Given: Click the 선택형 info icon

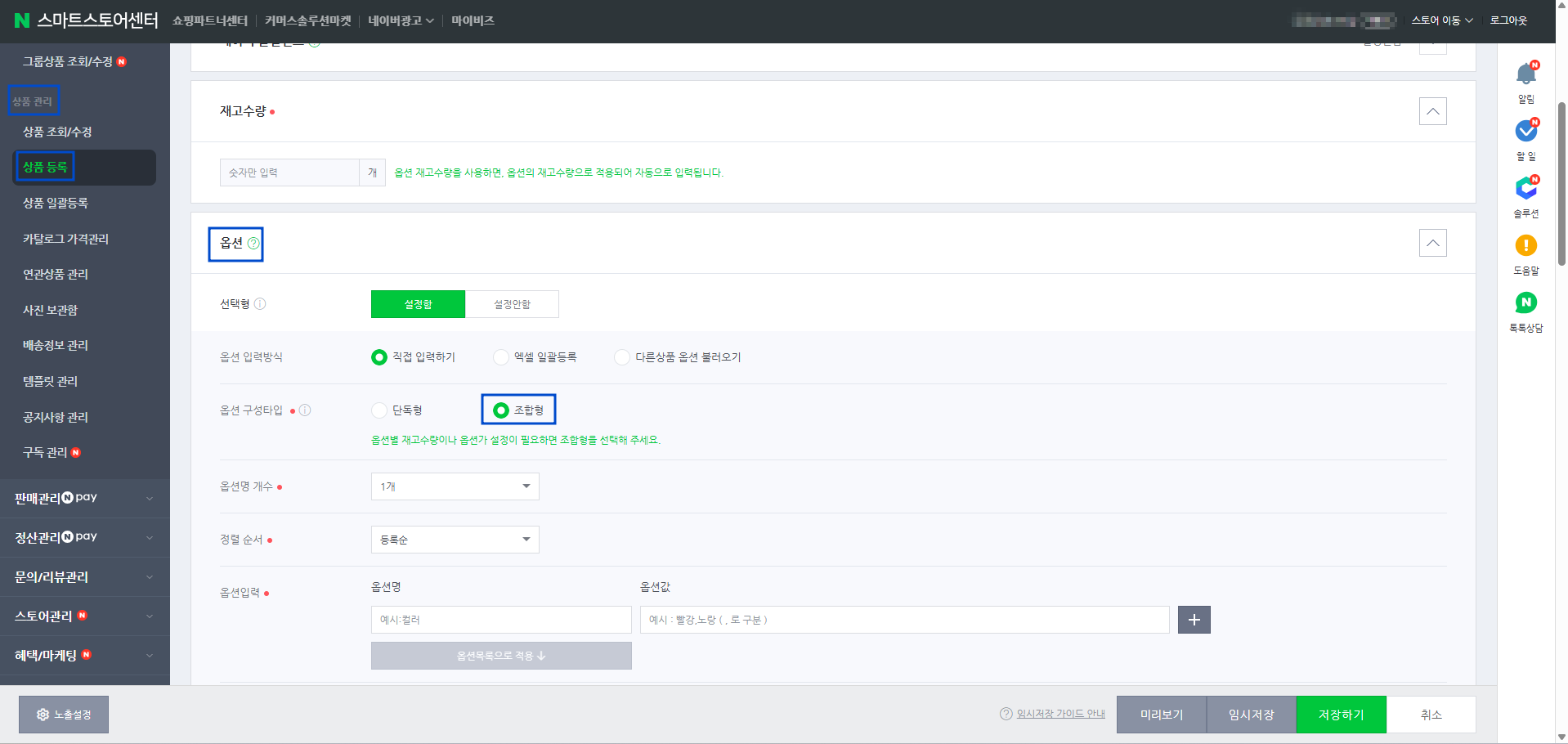Looking at the screenshot, I should click(260, 304).
